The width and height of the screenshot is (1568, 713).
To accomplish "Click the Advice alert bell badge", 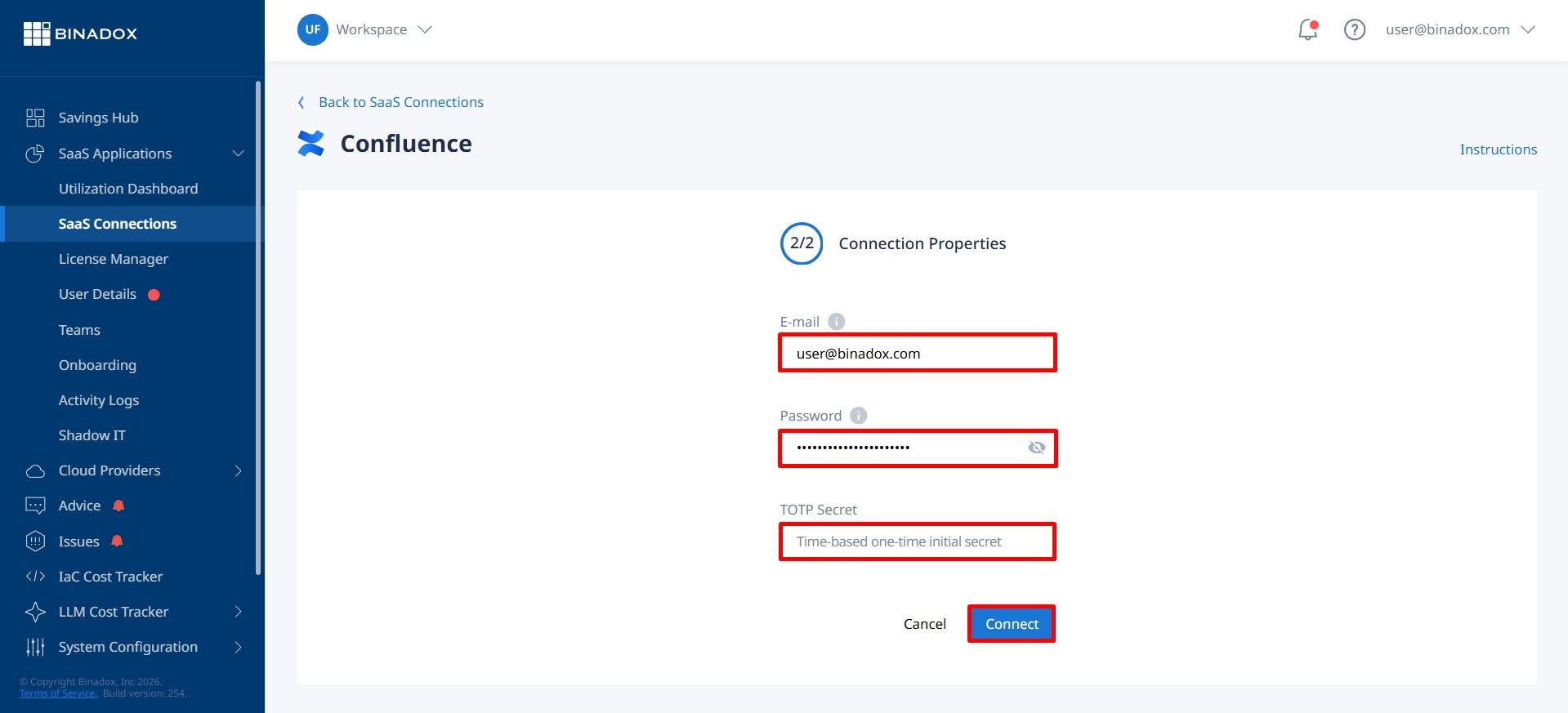I will [118, 506].
